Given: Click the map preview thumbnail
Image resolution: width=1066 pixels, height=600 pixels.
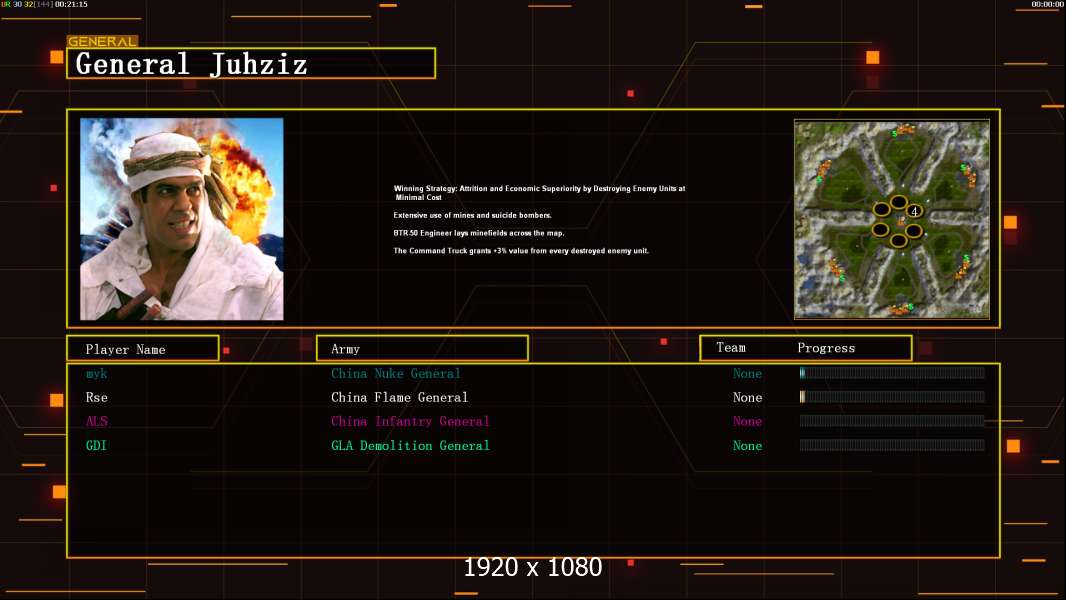Looking at the screenshot, I should (x=892, y=219).
